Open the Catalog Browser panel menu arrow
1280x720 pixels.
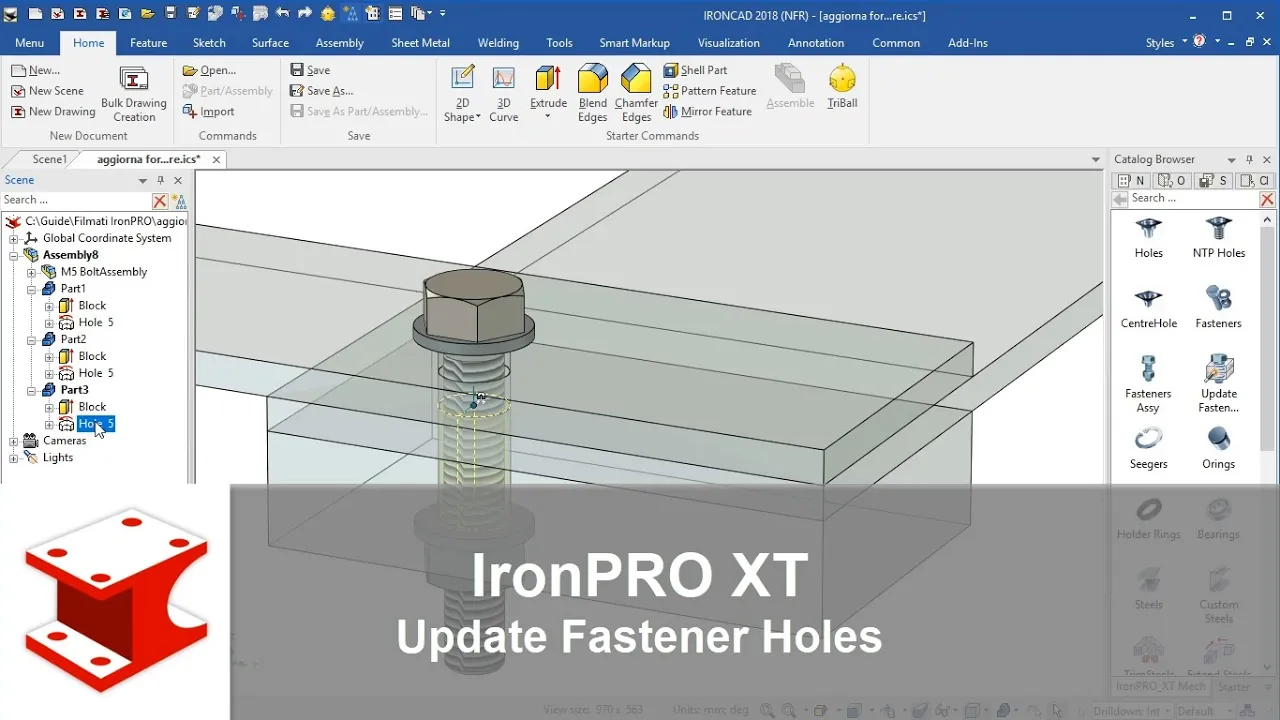click(1231, 160)
